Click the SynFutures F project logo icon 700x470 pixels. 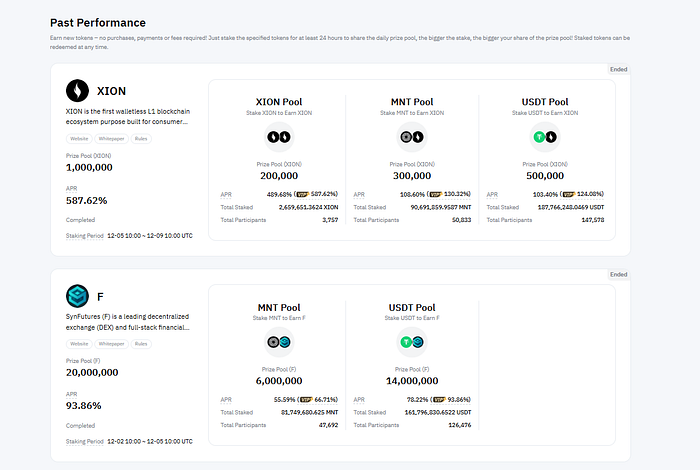pyautogui.click(x=77, y=296)
